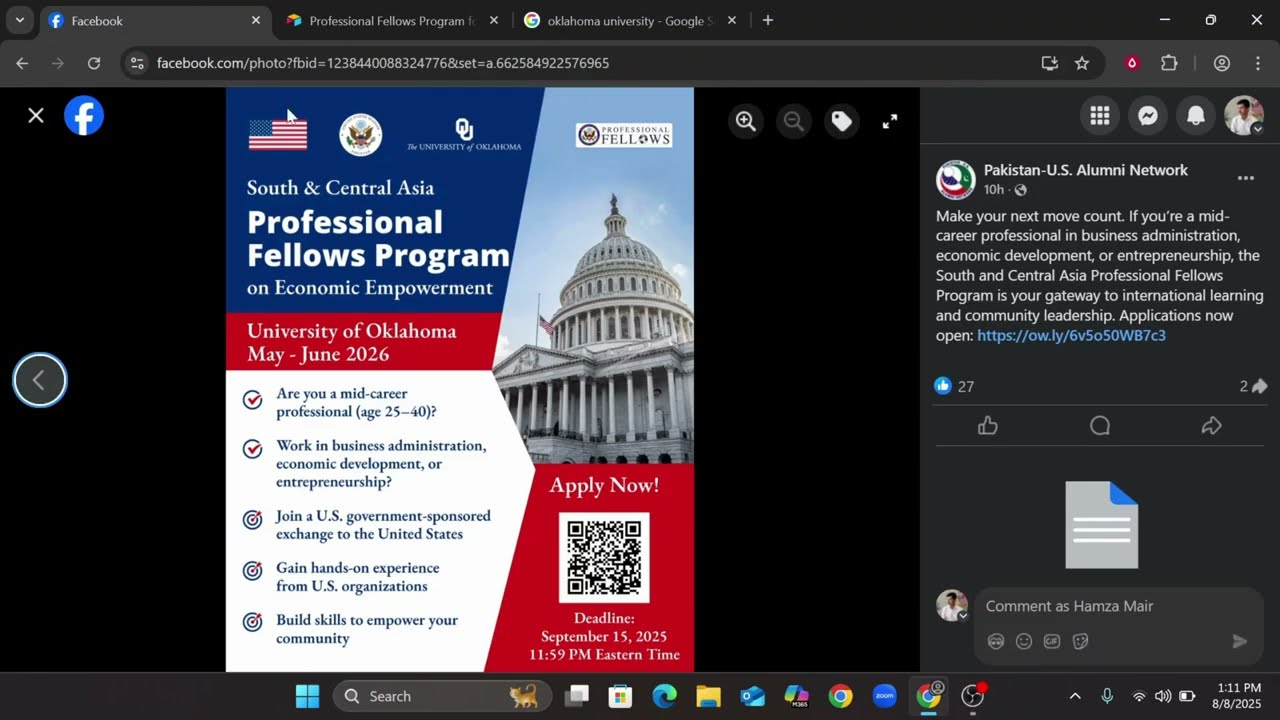Close the photo viewer with the X
This screenshot has width=1280, height=720.
pos(36,116)
